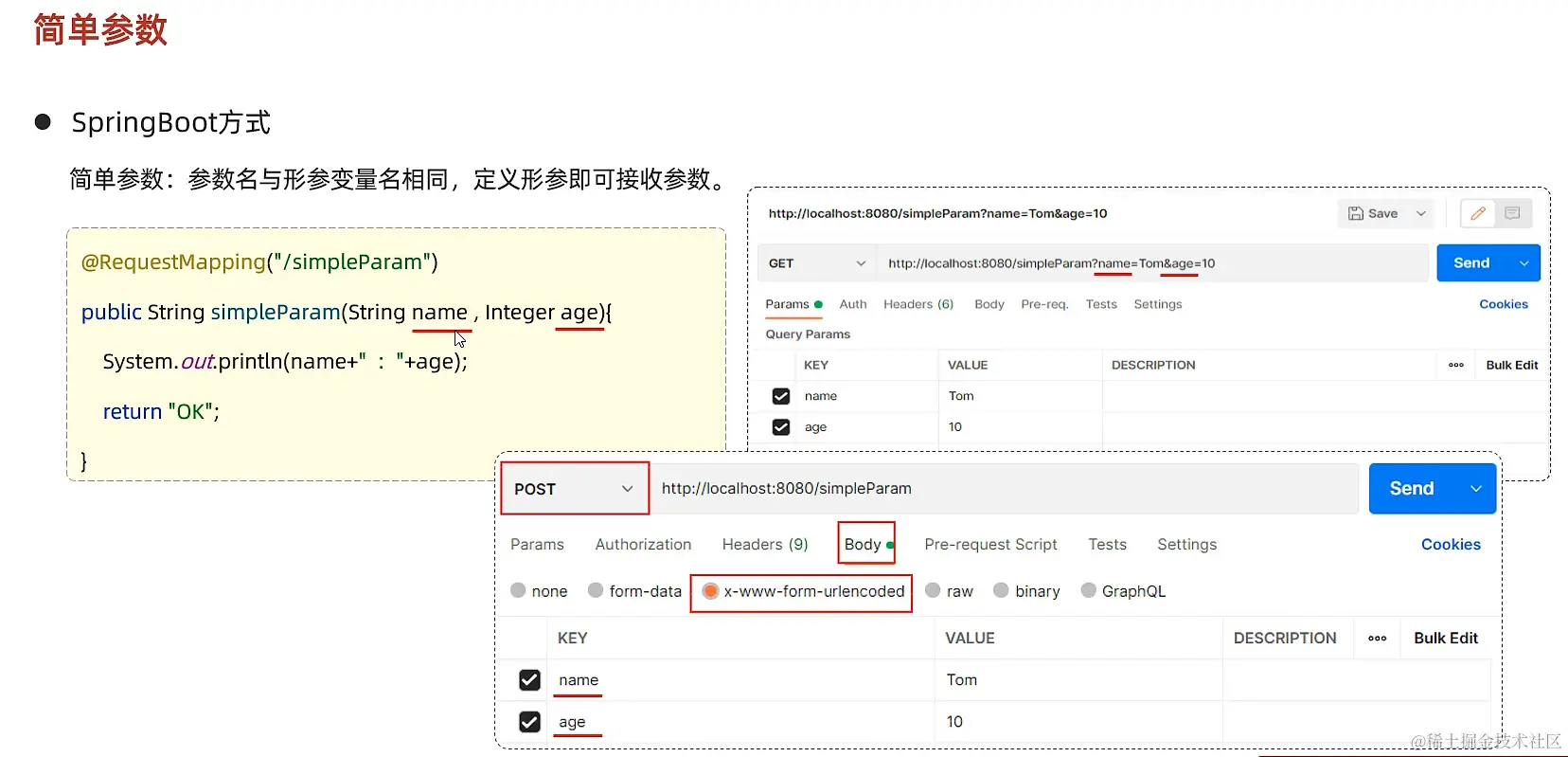Click the Save button with disk icon
1568x757 pixels.
pyautogui.click(x=1373, y=213)
